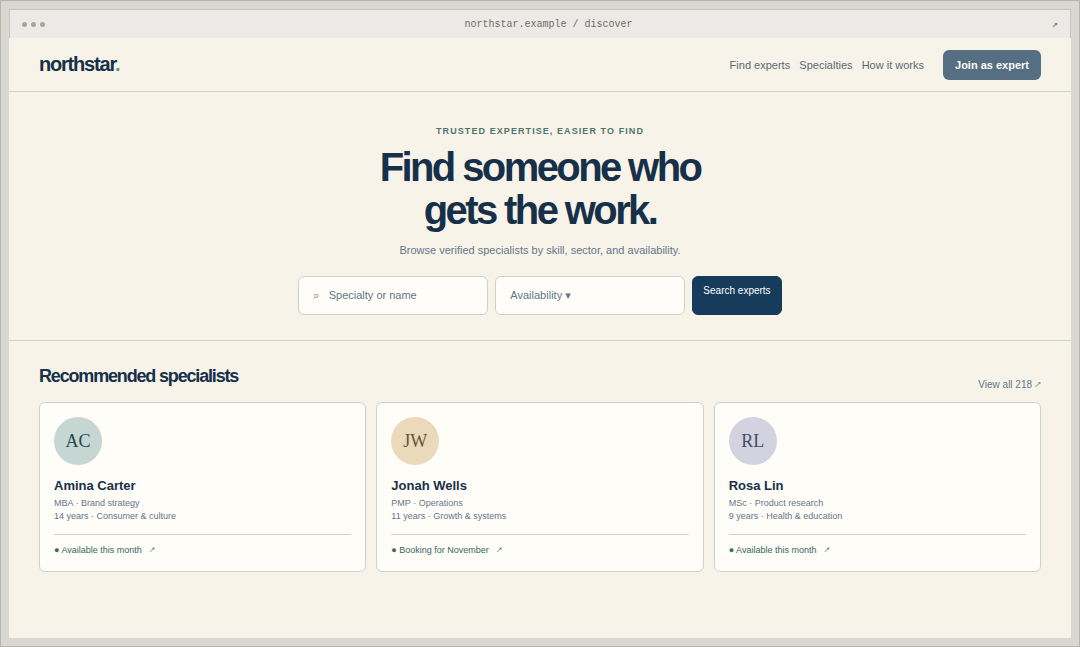
Task: Click 'Trusted expertise, easier to find' tagline
Action: pos(539,131)
